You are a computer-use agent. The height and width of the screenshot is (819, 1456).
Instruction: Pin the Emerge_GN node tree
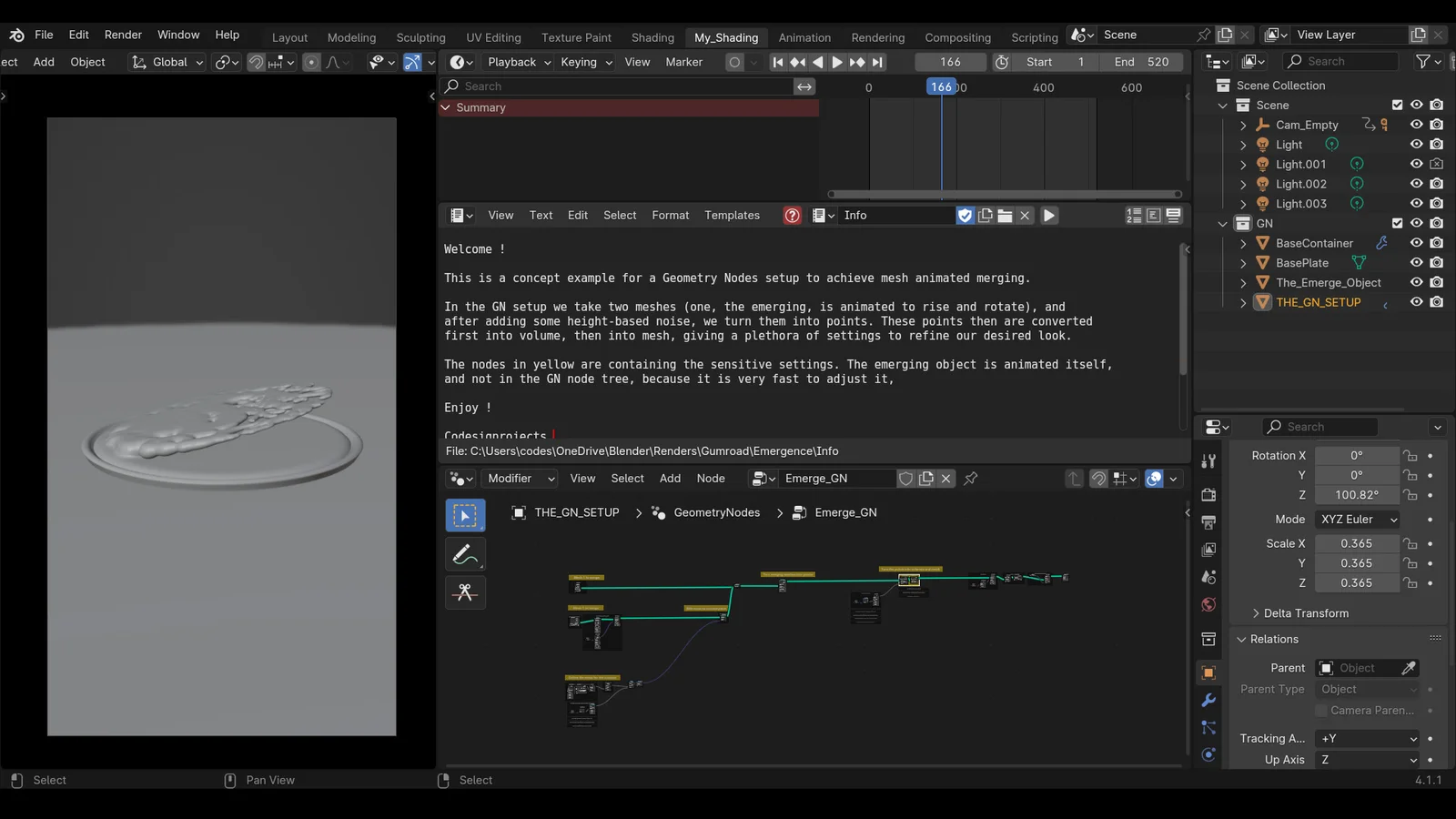click(x=970, y=478)
